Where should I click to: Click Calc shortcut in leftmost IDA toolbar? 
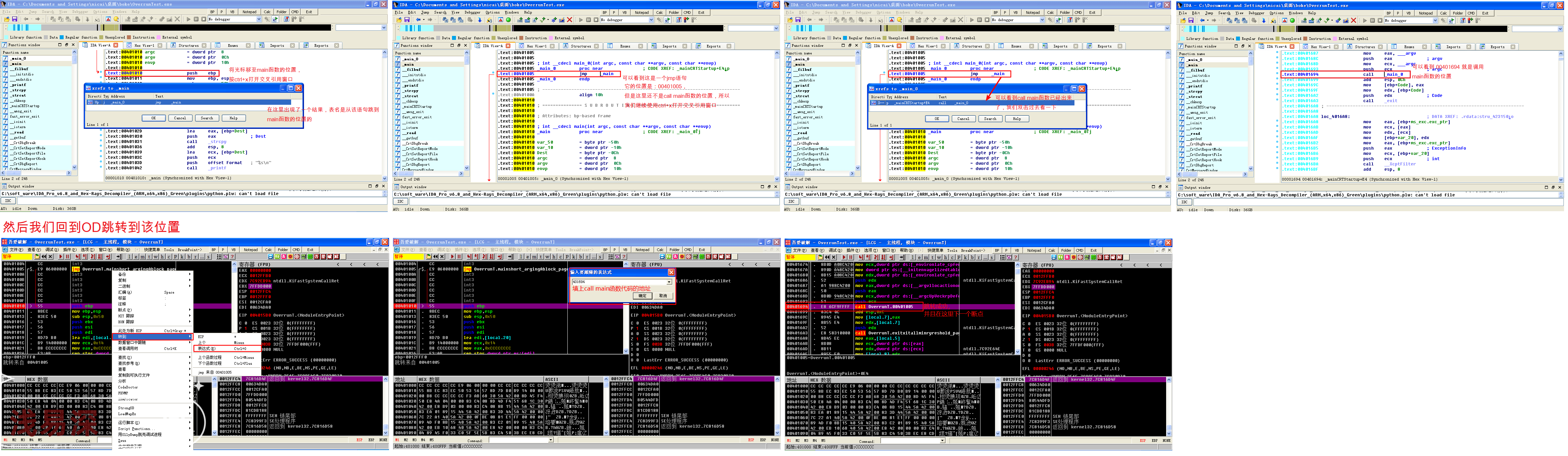[267, 12]
